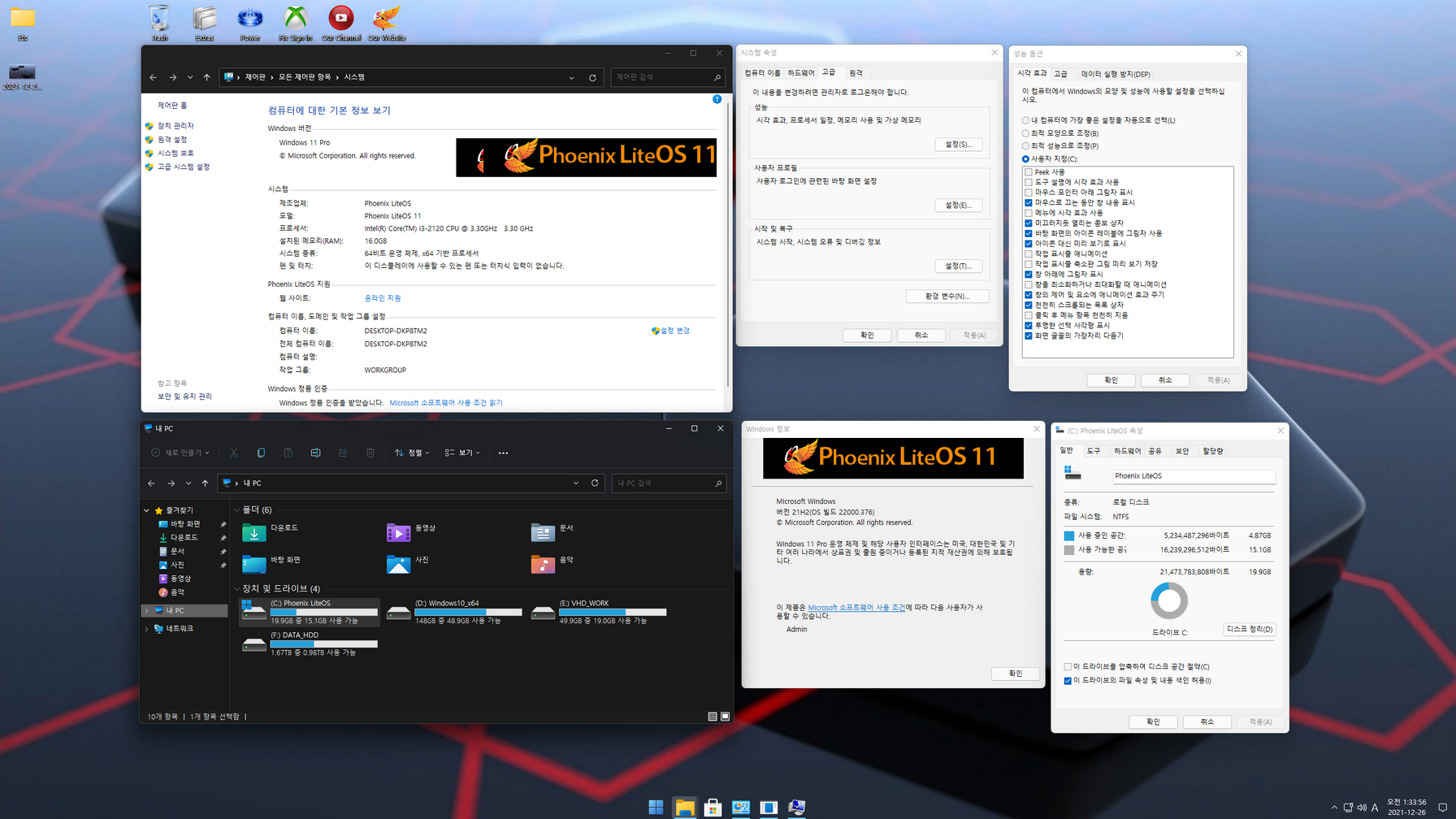
Task: Open the 동영상 folder icon in folders group
Action: [398, 532]
